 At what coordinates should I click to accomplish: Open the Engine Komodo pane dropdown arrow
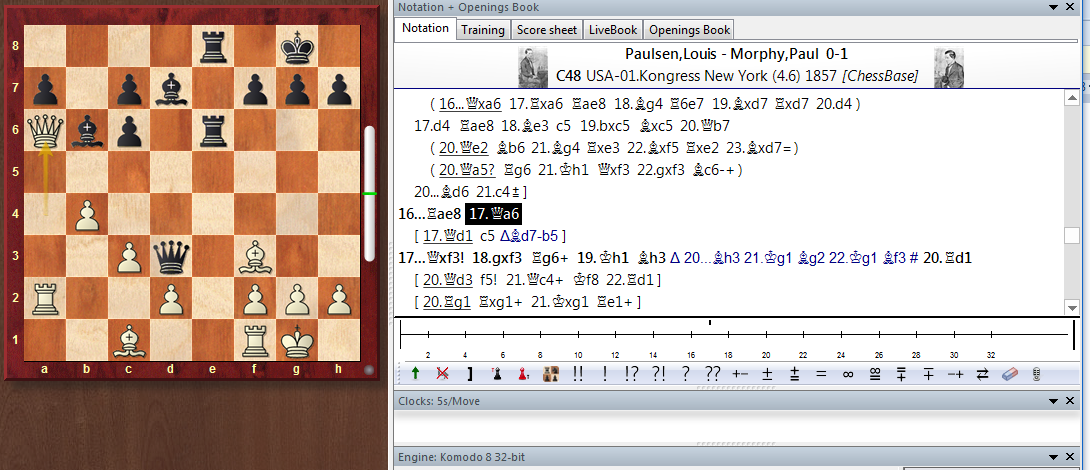(x=1052, y=459)
